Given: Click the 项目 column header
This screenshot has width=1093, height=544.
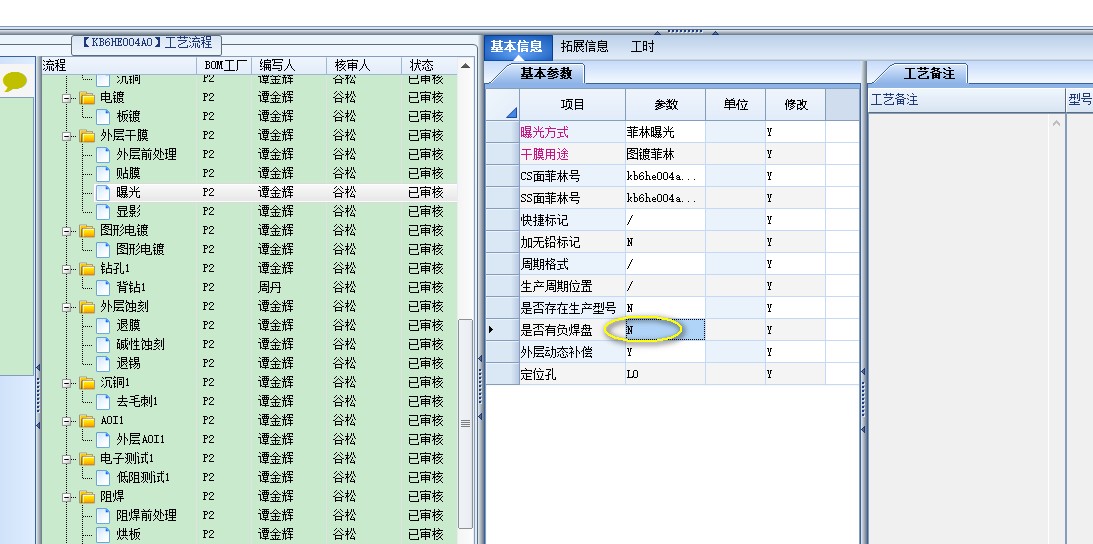Looking at the screenshot, I should pos(572,105).
